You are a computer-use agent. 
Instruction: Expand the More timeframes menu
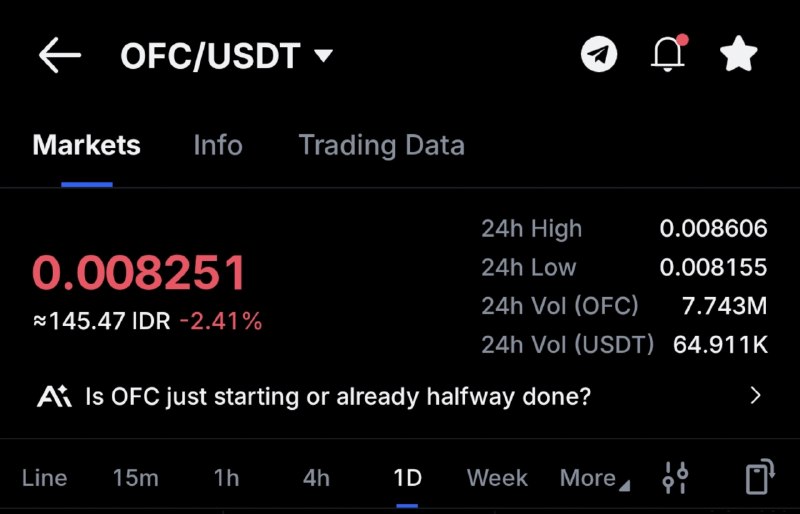[594, 478]
